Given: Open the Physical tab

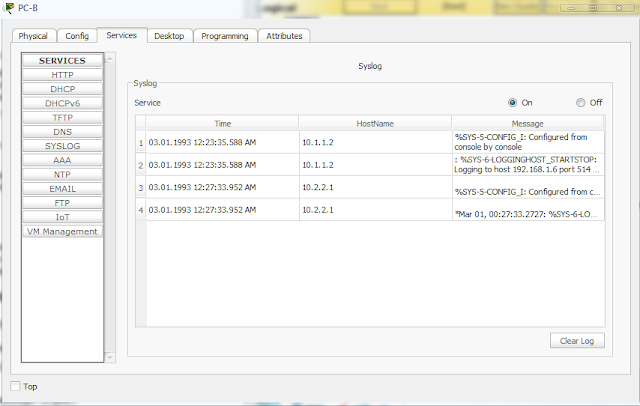Looking at the screenshot, I should (34, 36).
